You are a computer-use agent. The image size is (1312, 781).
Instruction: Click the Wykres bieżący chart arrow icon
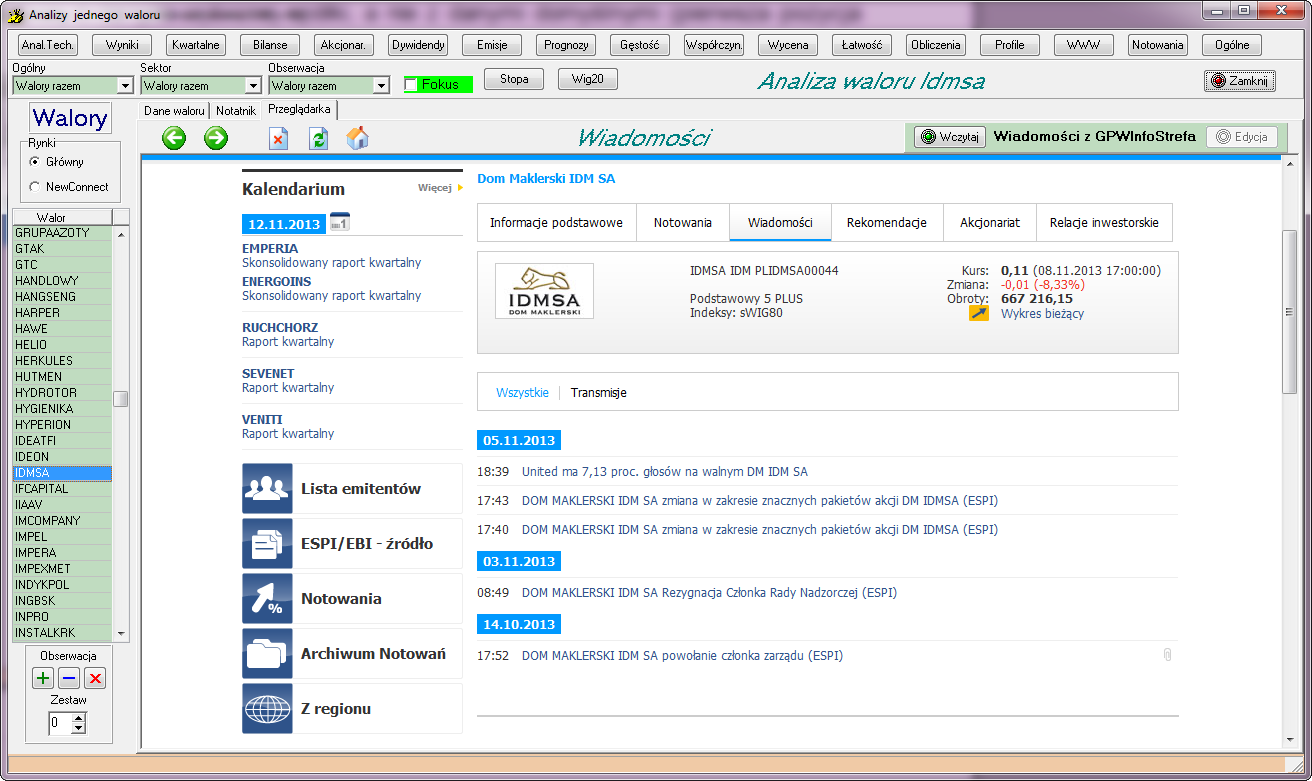coord(979,313)
